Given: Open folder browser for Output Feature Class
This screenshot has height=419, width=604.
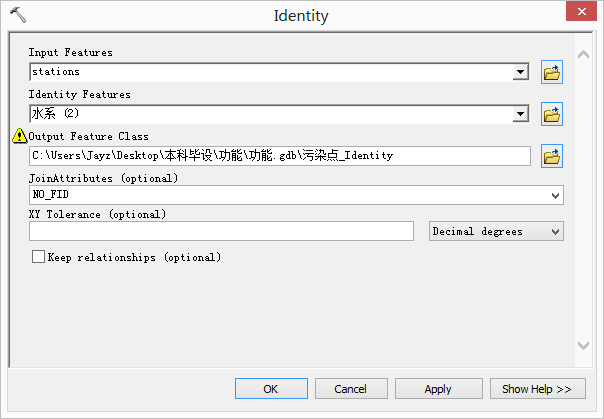Looking at the screenshot, I should (552, 156).
